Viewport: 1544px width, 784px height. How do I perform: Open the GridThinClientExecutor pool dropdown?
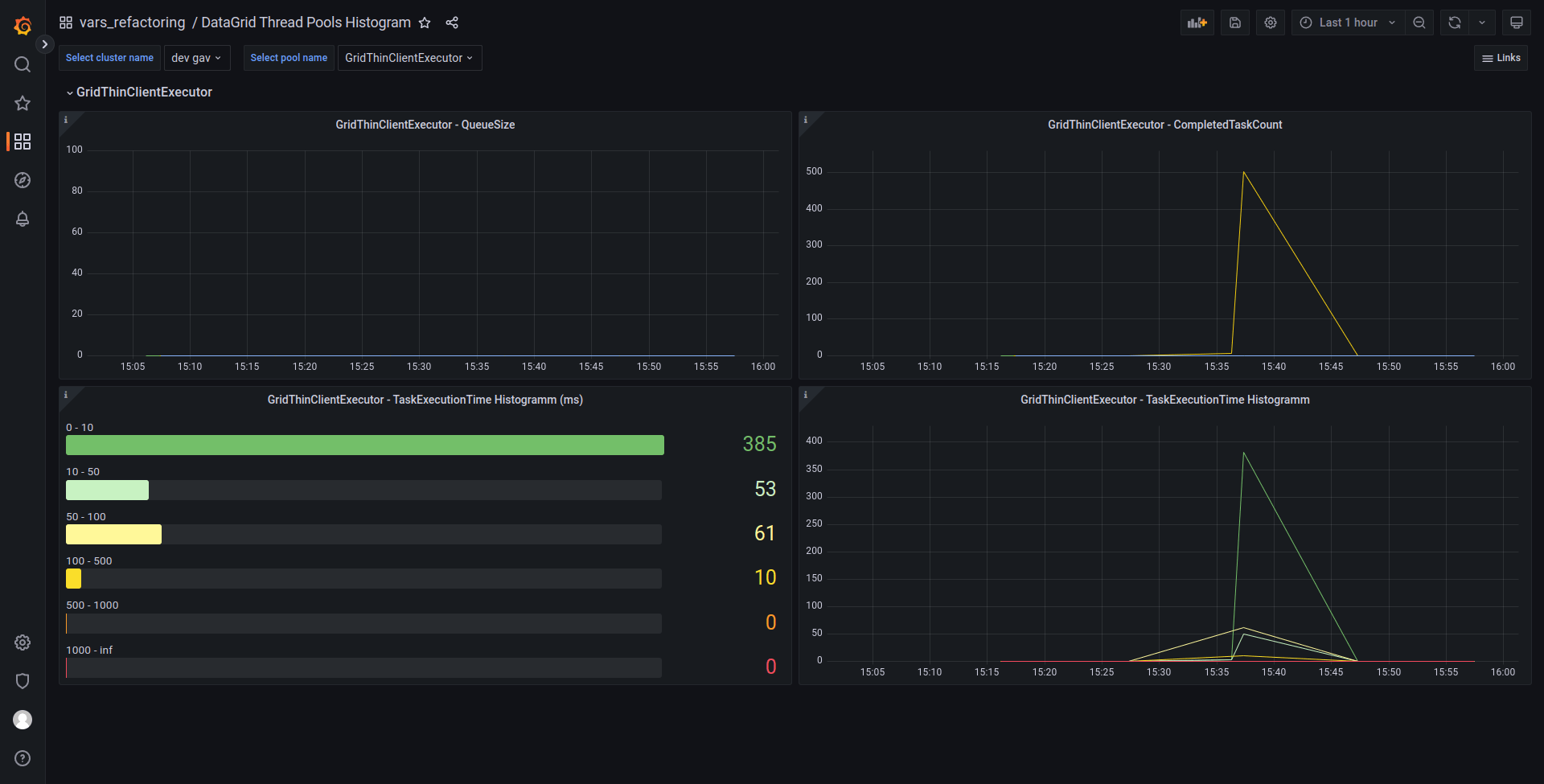click(x=409, y=58)
